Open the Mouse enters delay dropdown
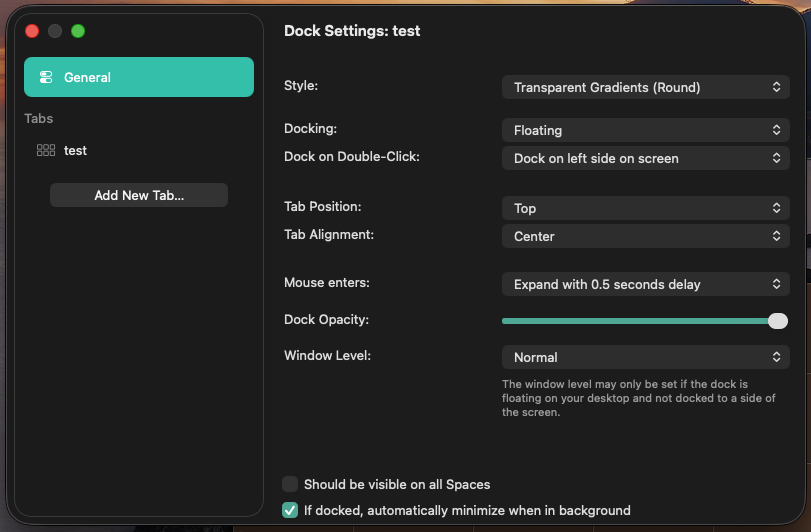The image size is (811, 532). (x=645, y=285)
